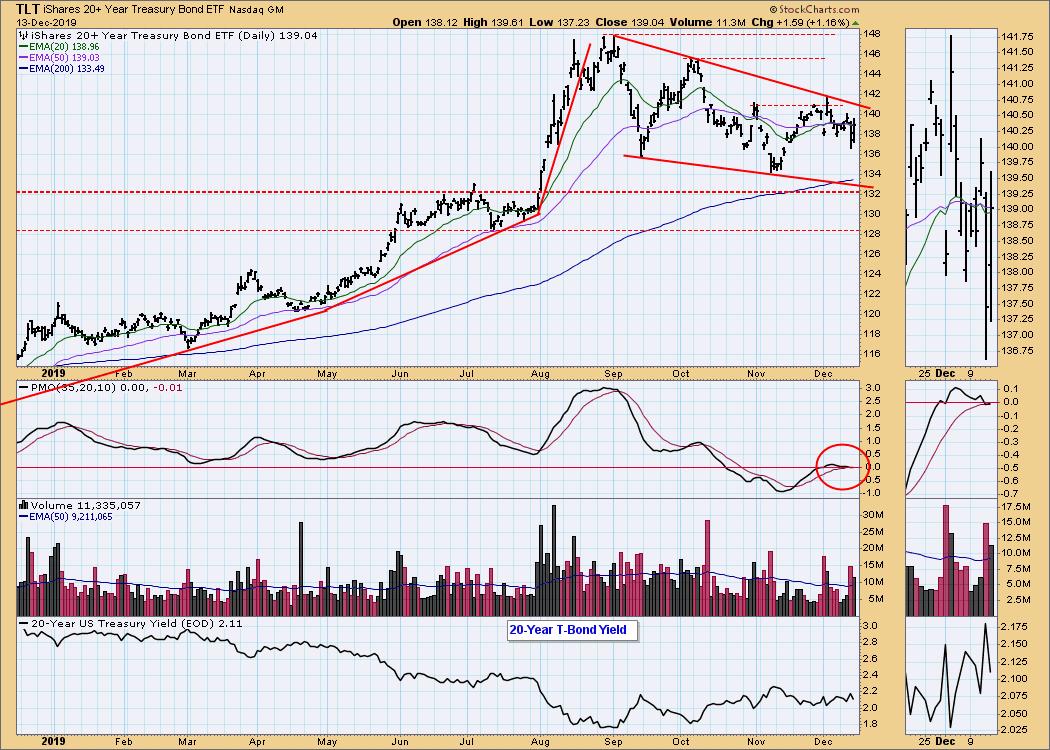The image size is (1050, 750).
Task: Click the Chg +1.59 (+1.16%) value
Action: [800, 22]
